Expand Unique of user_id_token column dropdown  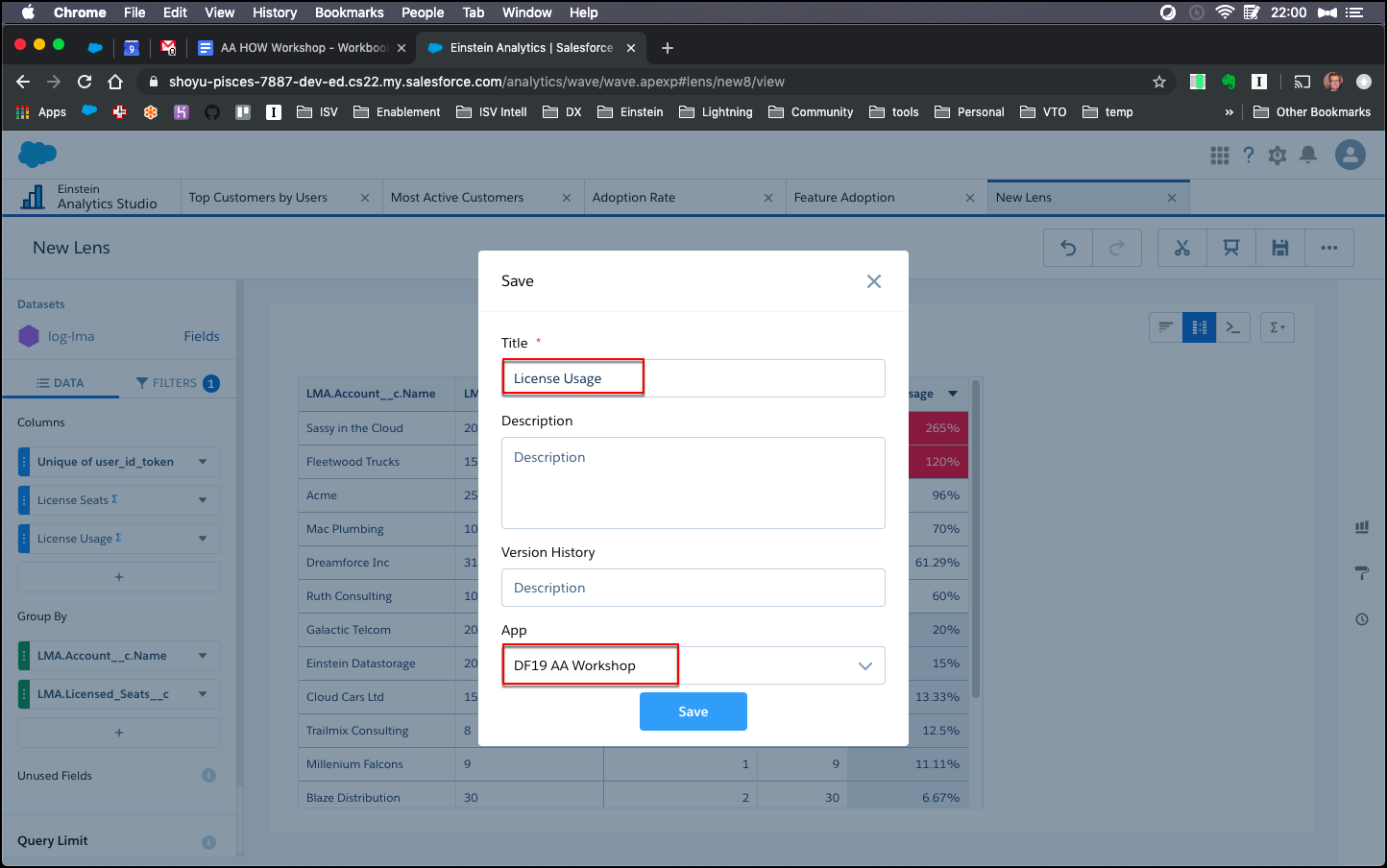[x=203, y=462]
